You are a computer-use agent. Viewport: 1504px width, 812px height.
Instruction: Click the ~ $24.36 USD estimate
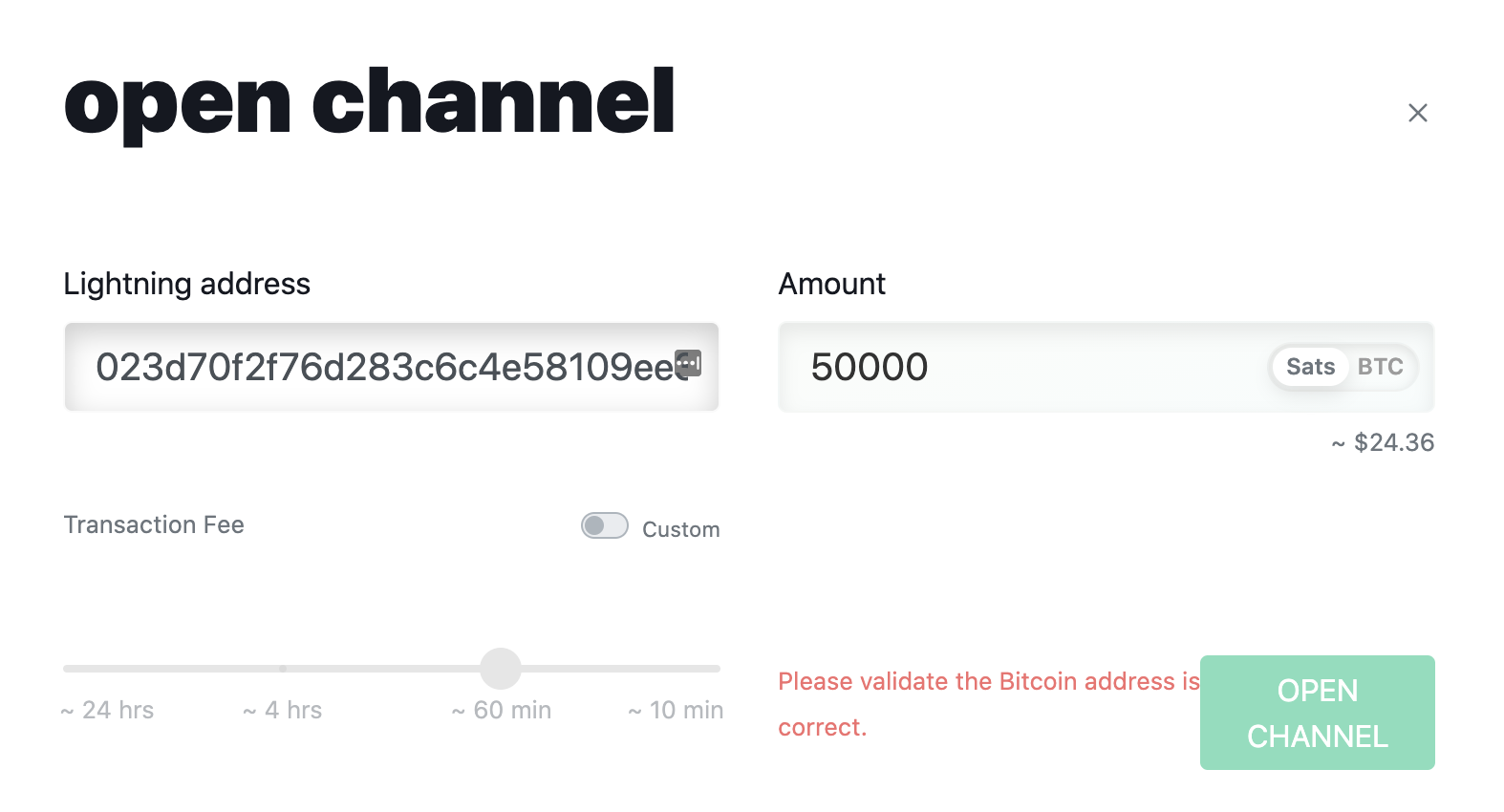point(1382,442)
